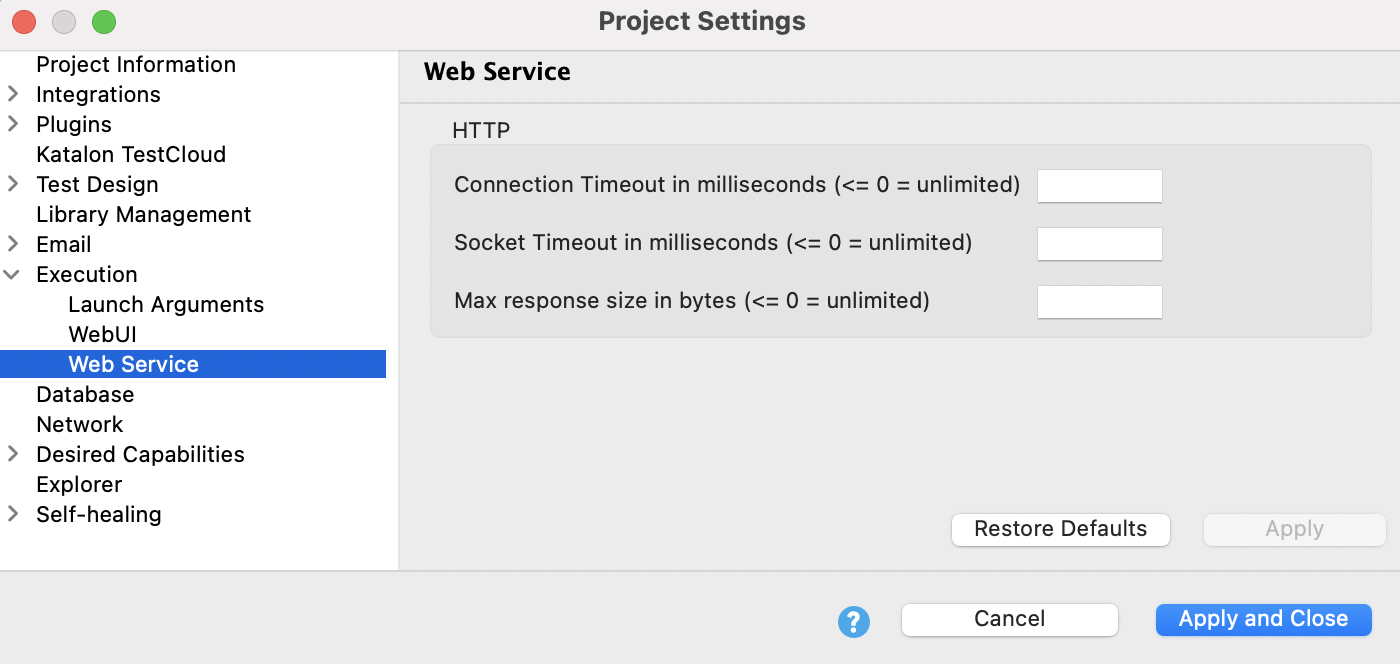Expand the Test Design section

13,184
